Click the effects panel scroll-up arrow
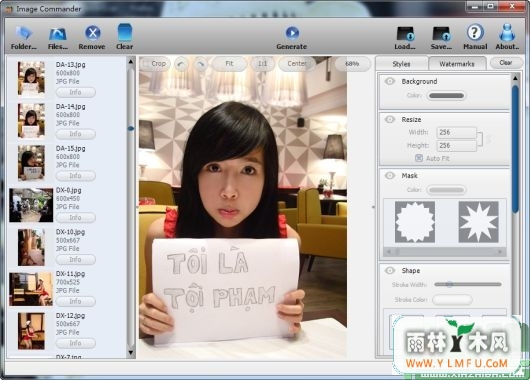 tap(515, 78)
